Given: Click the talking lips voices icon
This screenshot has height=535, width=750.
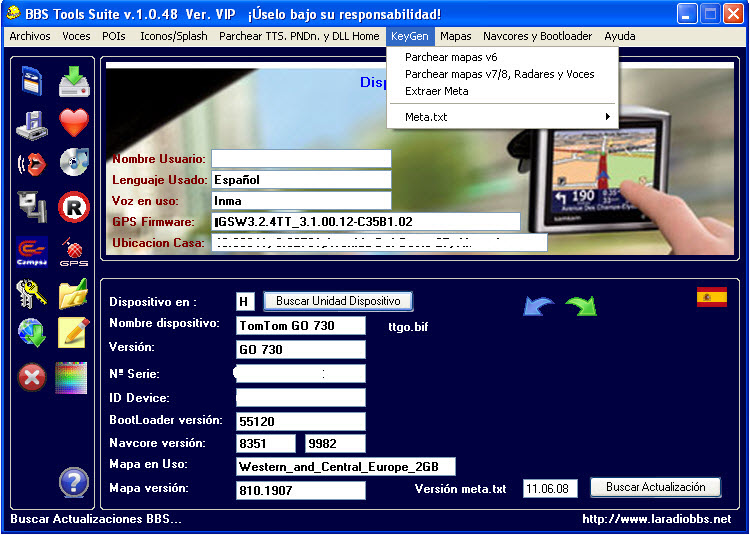Looking at the screenshot, I should (x=32, y=164).
